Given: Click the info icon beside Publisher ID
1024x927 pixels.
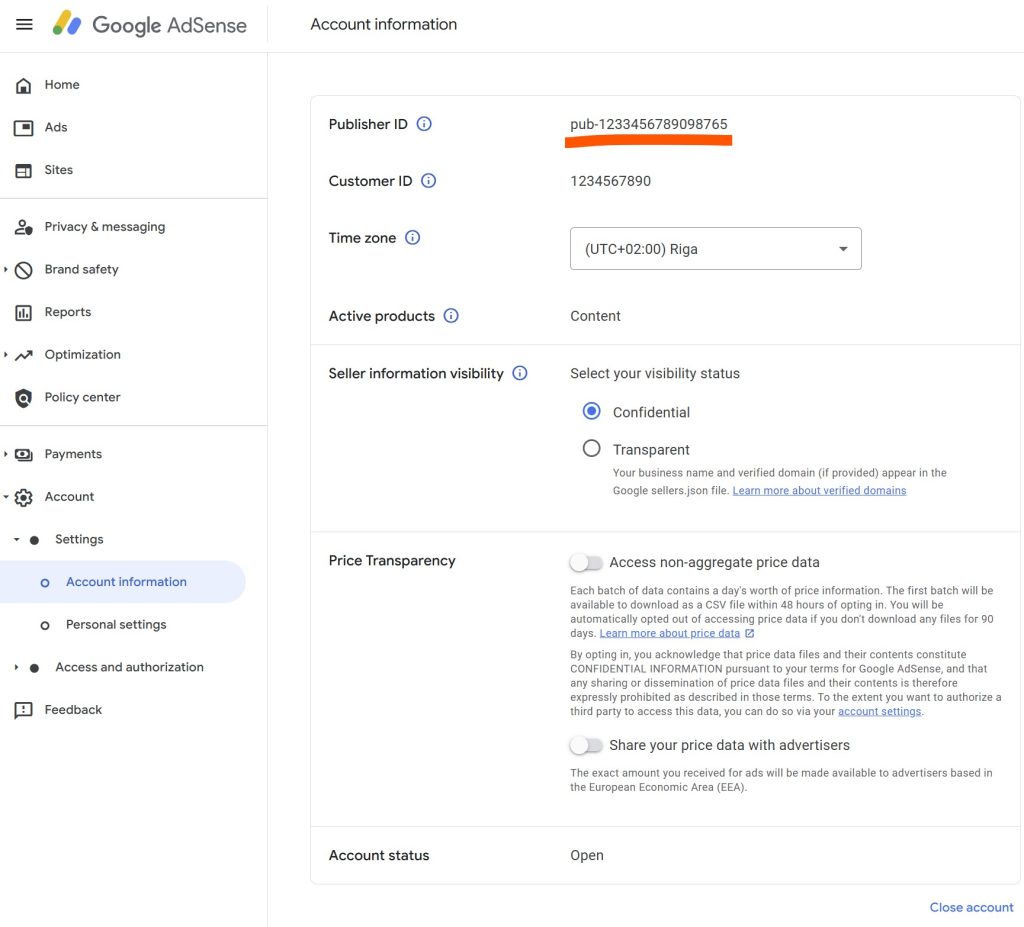Looking at the screenshot, I should click(x=424, y=125).
